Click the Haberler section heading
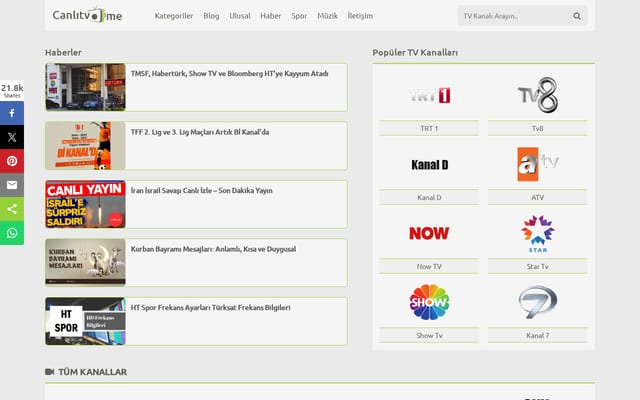The image size is (640, 400). tap(63, 52)
